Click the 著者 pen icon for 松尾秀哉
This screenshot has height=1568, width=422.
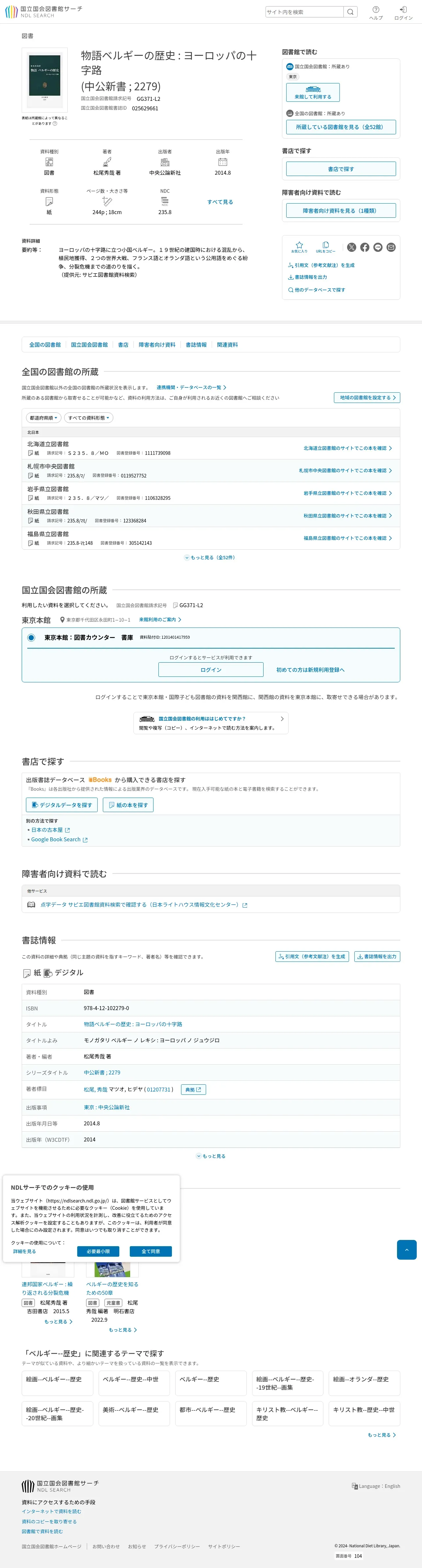click(x=107, y=162)
